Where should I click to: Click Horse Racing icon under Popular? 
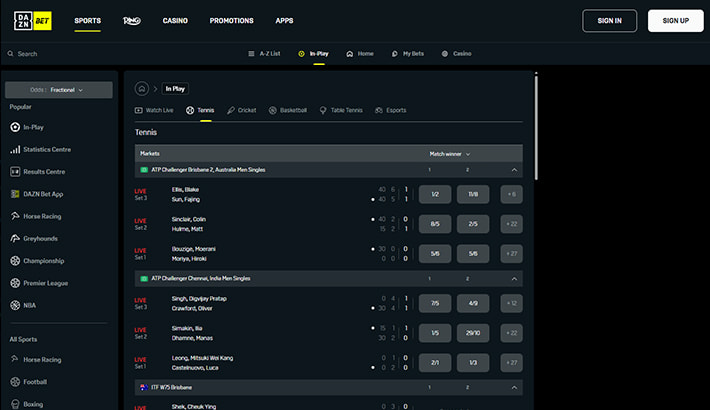pos(15,216)
